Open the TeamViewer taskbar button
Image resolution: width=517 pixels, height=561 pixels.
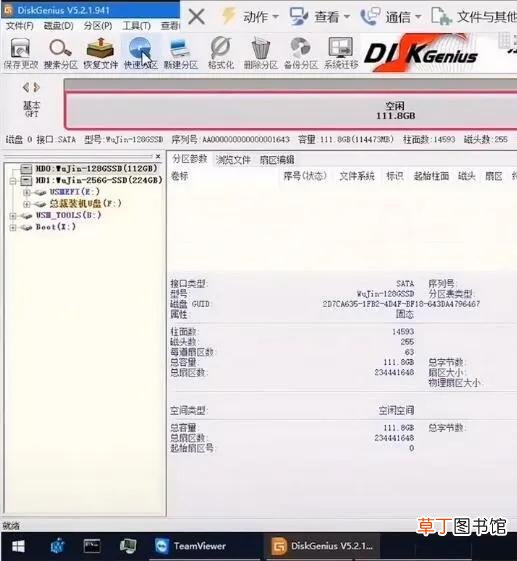point(190,546)
